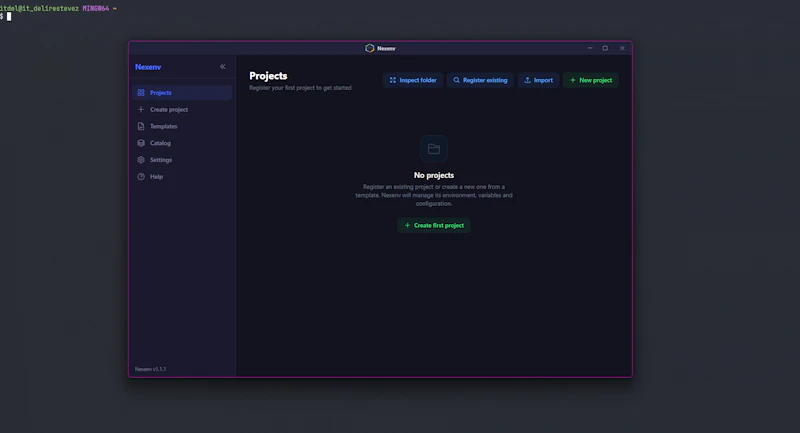Viewport: 800px width, 433px height.
Task: Select Create project in the sidebar
Action: 182,110
